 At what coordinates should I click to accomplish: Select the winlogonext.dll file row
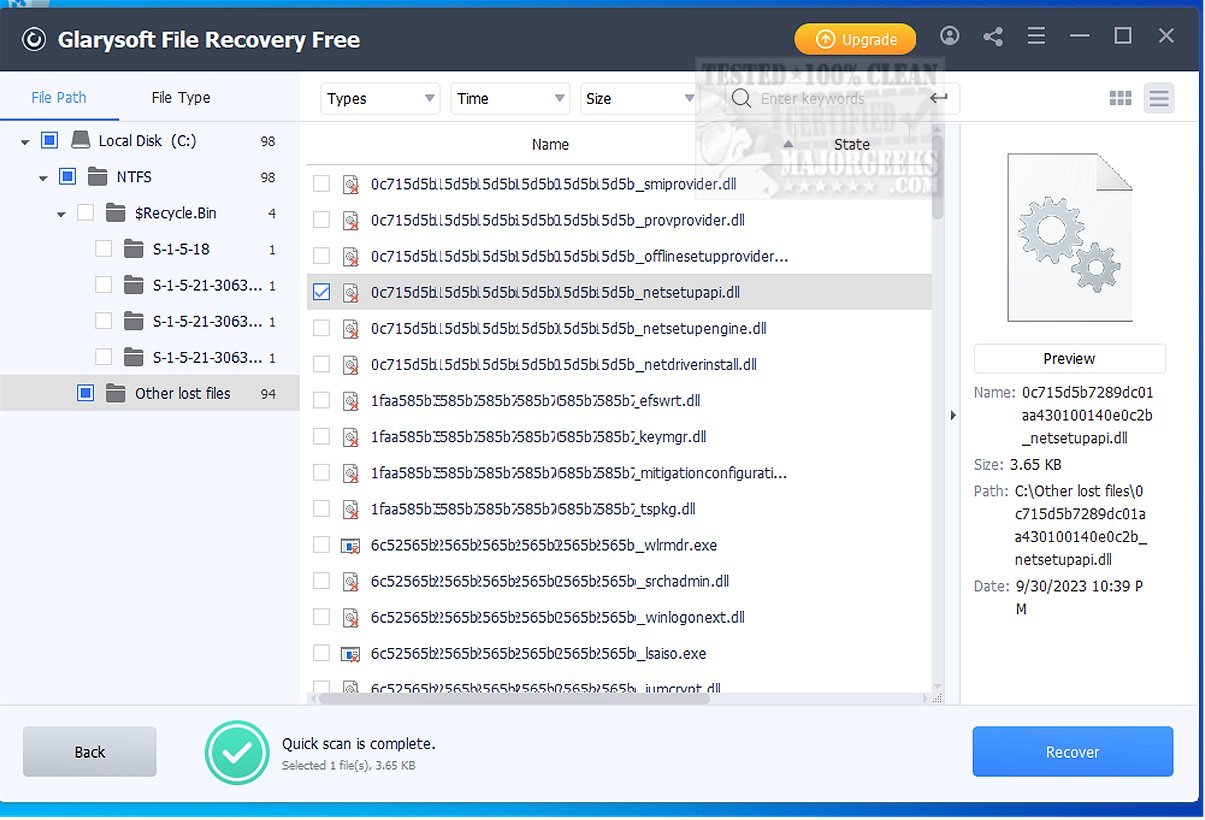coord(619,617)
